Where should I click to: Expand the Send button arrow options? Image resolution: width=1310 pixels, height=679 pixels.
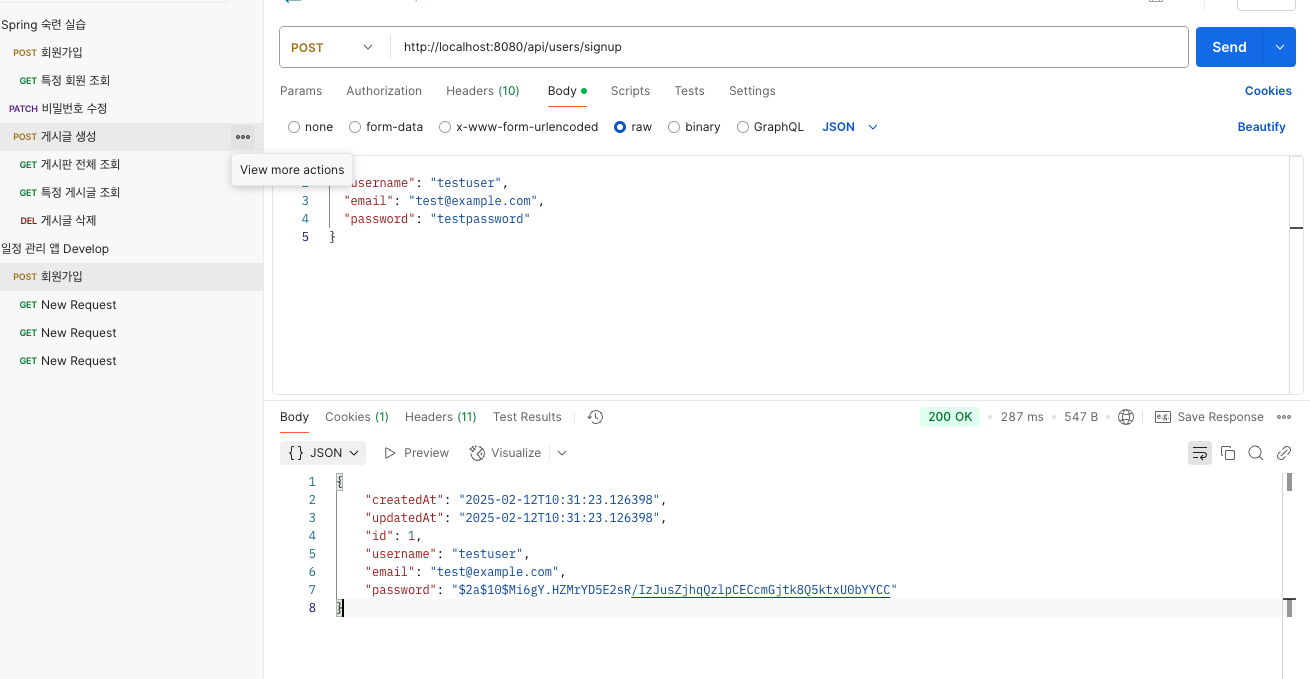1280,47
